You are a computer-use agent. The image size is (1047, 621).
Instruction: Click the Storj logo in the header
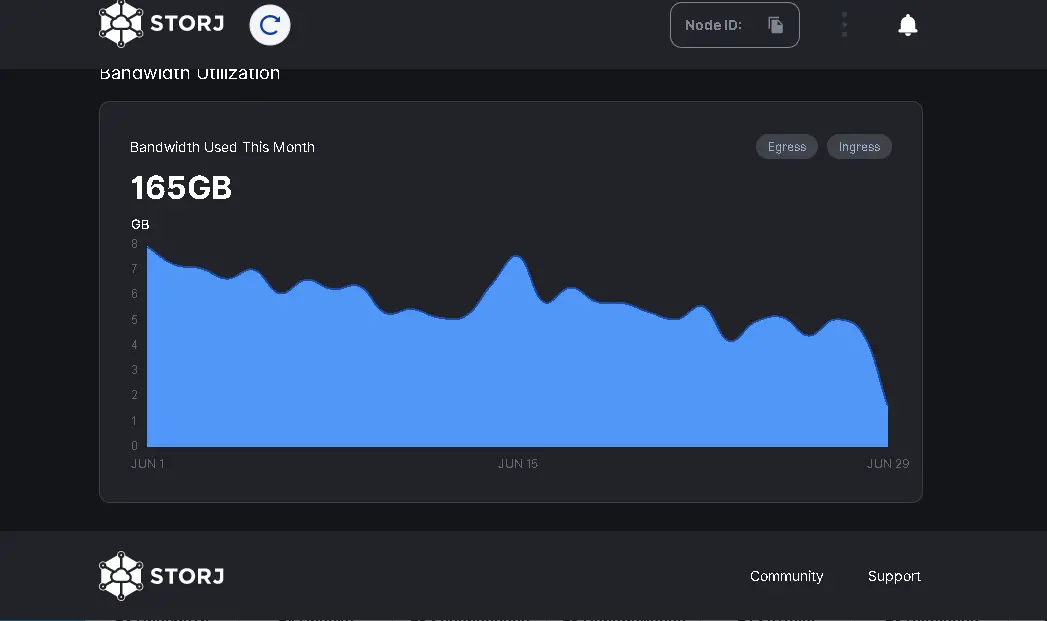point(160,24)
